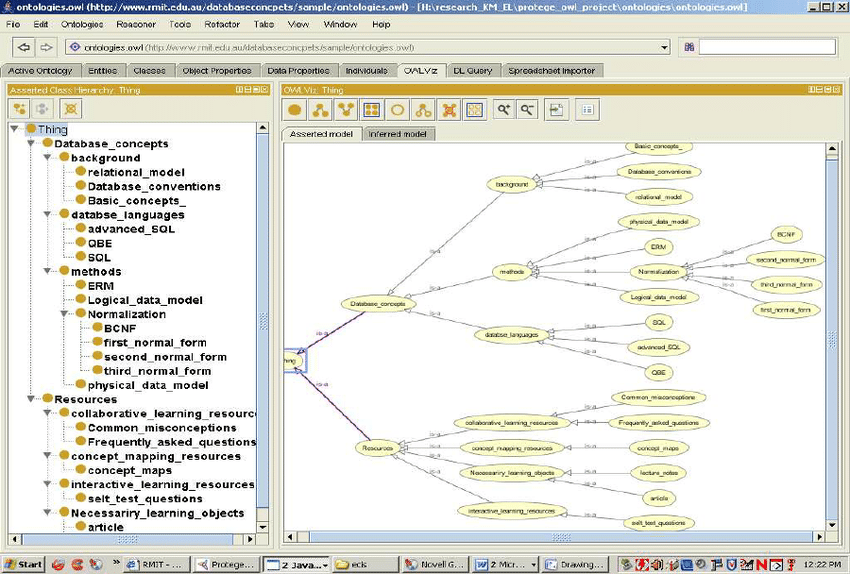
Task: Open the OWLViz options icon
Action: [x=587, y=110]
